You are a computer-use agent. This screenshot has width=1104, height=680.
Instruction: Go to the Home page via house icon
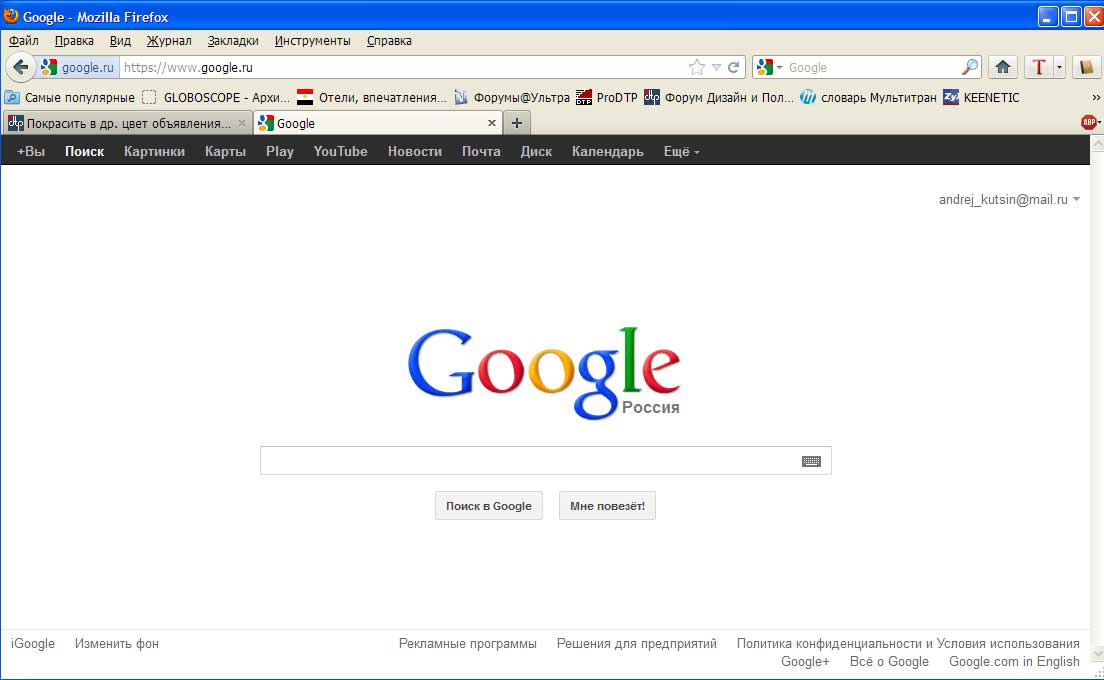tap(1003, 68)
